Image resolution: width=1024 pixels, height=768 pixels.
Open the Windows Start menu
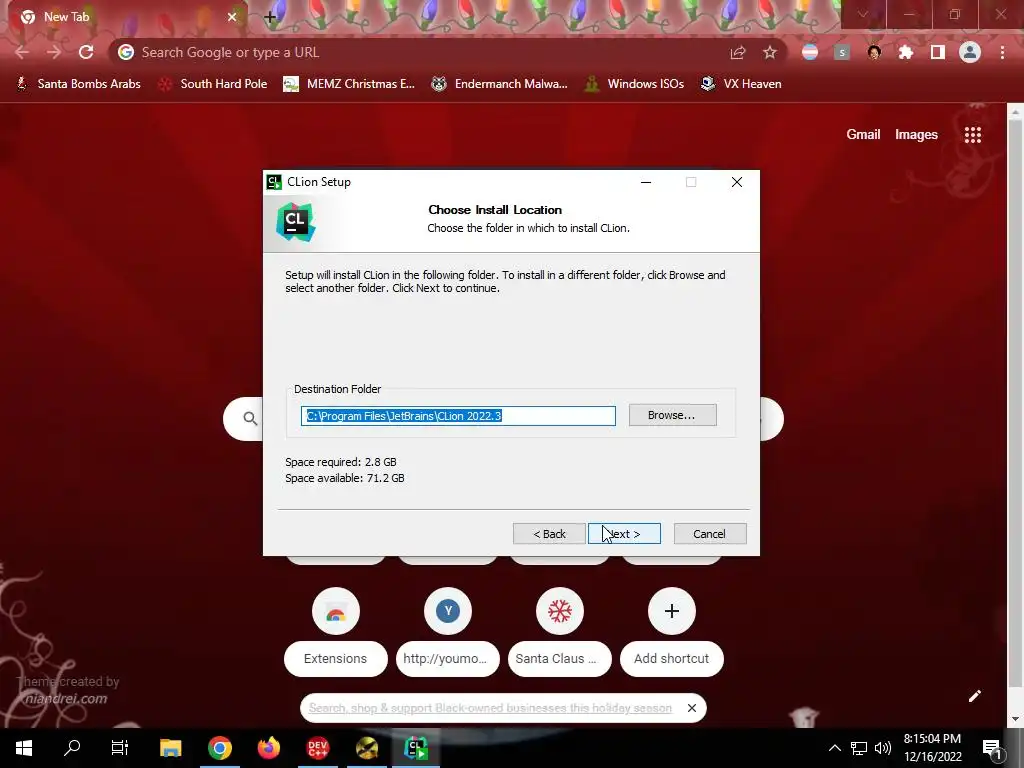pos(24,748)
